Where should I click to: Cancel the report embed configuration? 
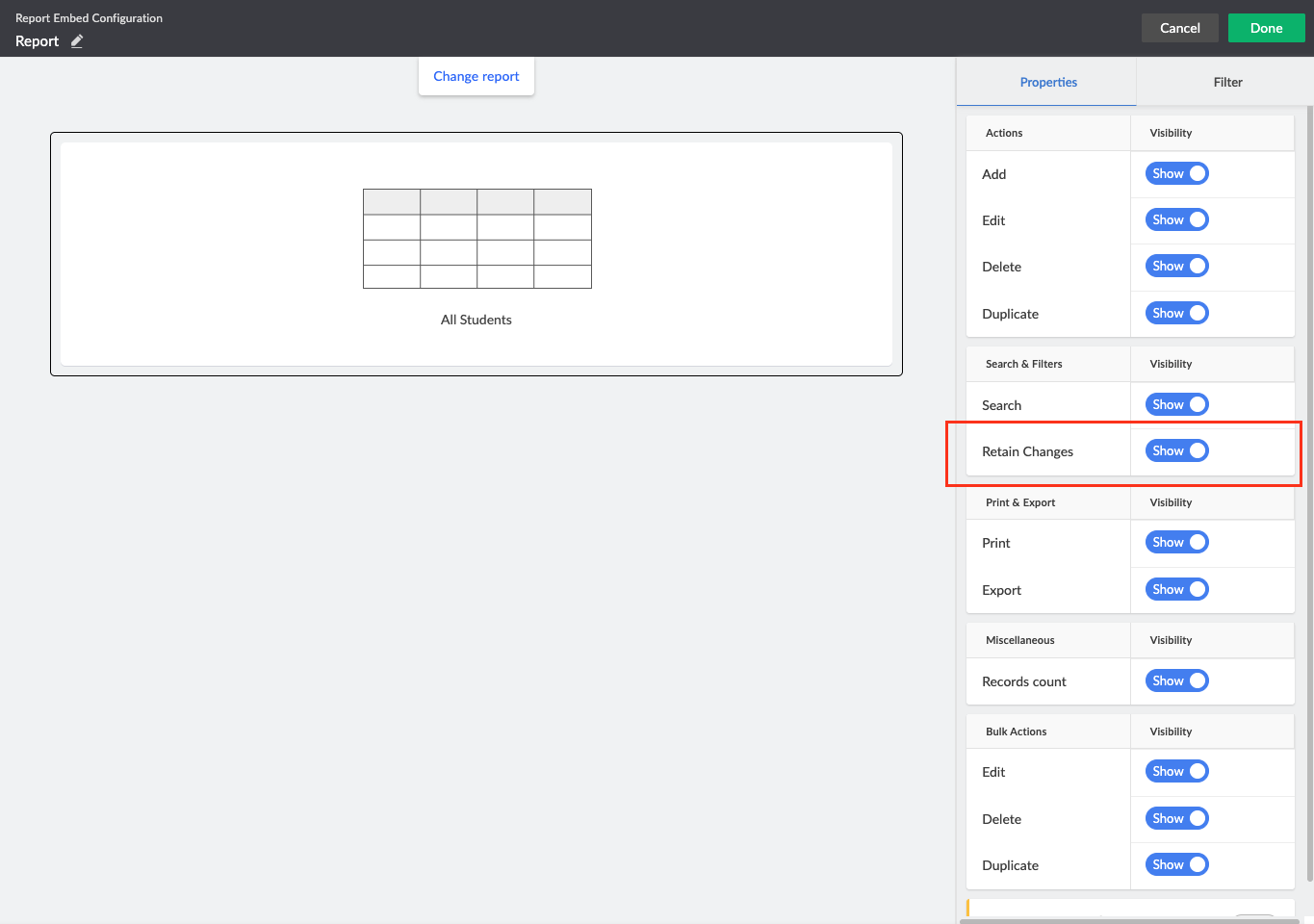[1179, 28]
